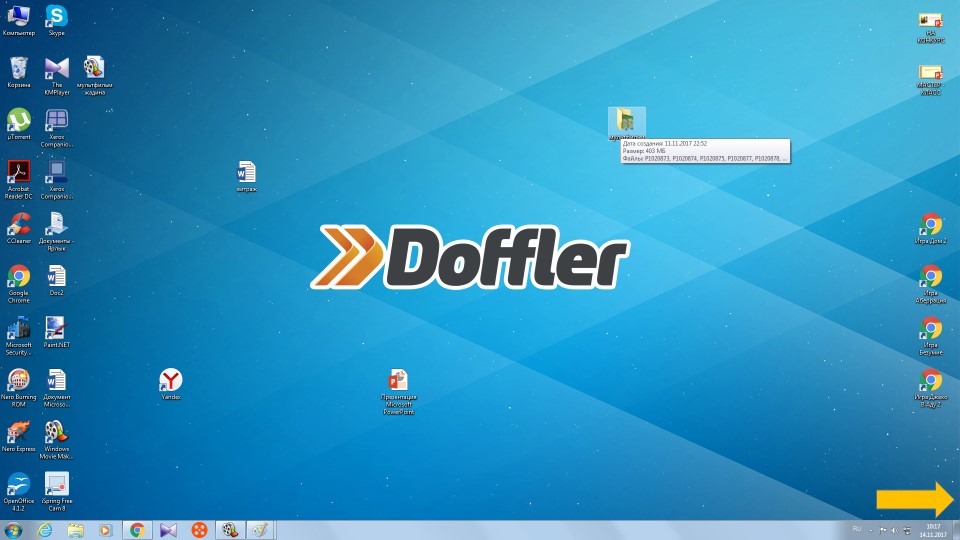The width and height of the screenshot is (960, 540).
Task: Select the Документ Microsoft Word file
Action: click(56, 388)
